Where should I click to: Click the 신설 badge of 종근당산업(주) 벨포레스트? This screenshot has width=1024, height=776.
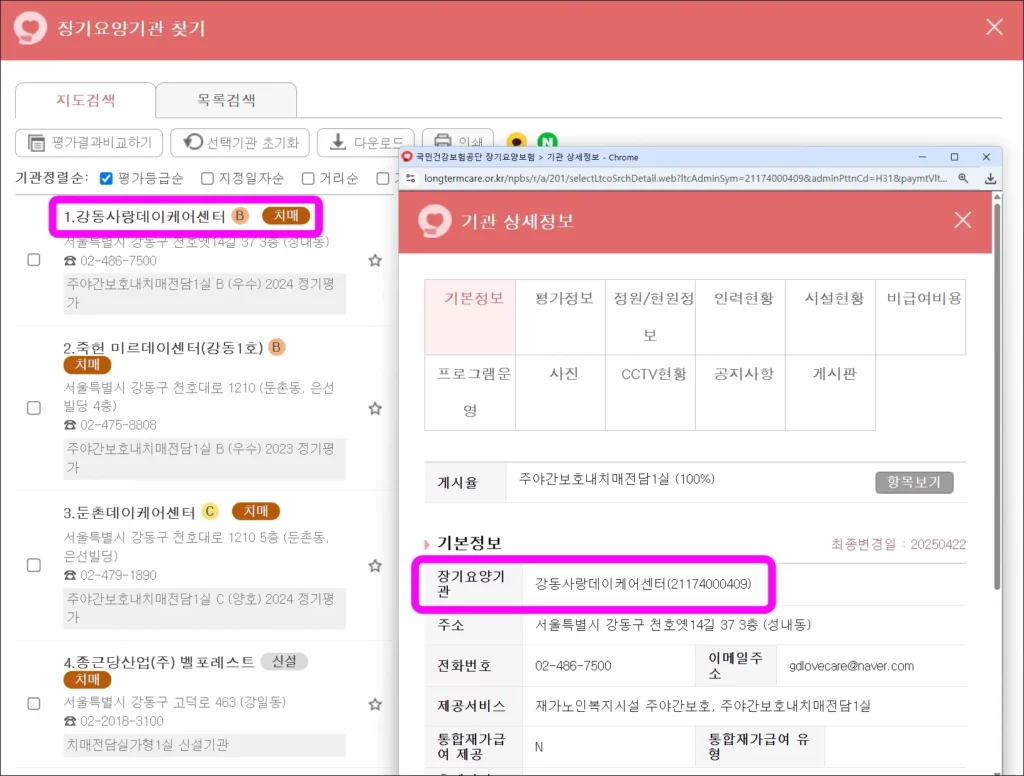pyautogui.click(x=284, y=661)
